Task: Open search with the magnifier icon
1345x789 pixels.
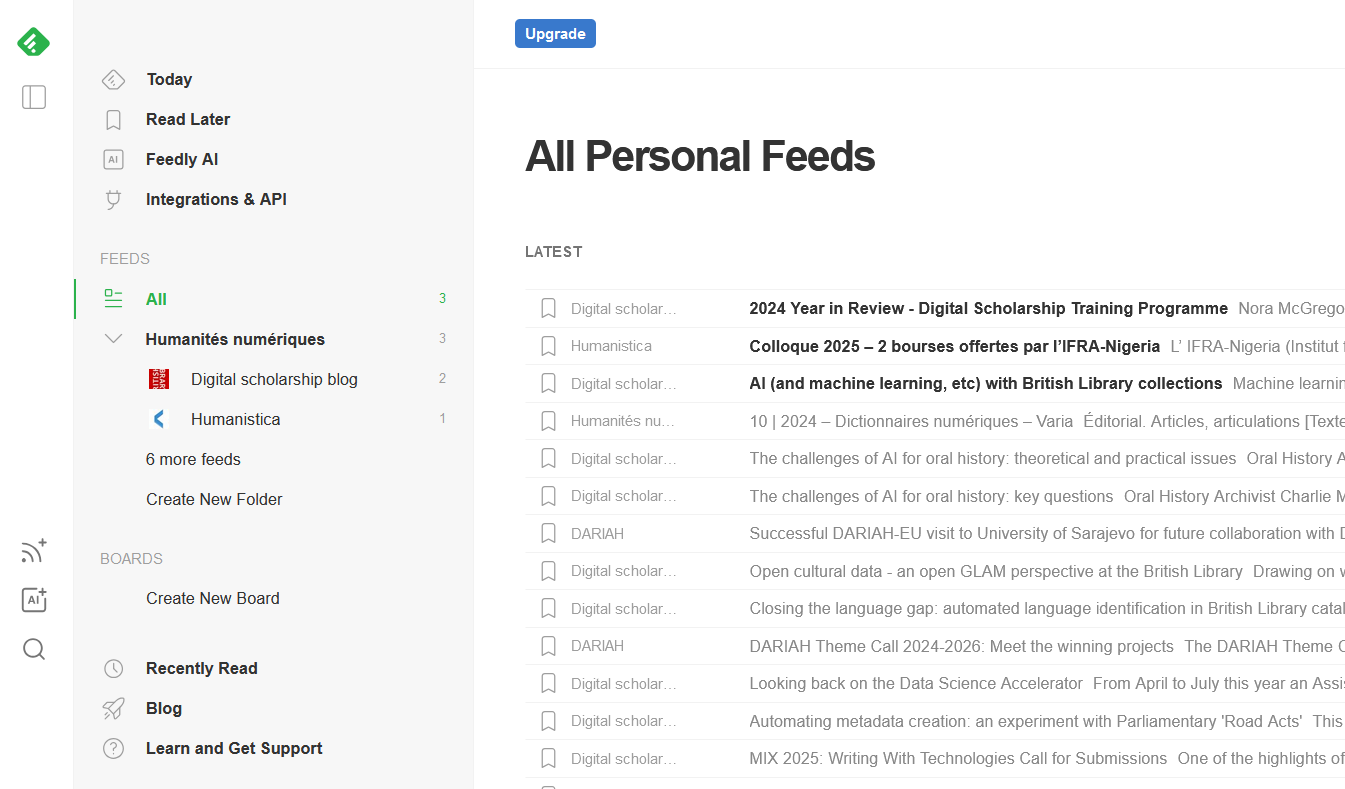Action: [x=34, y=650]
